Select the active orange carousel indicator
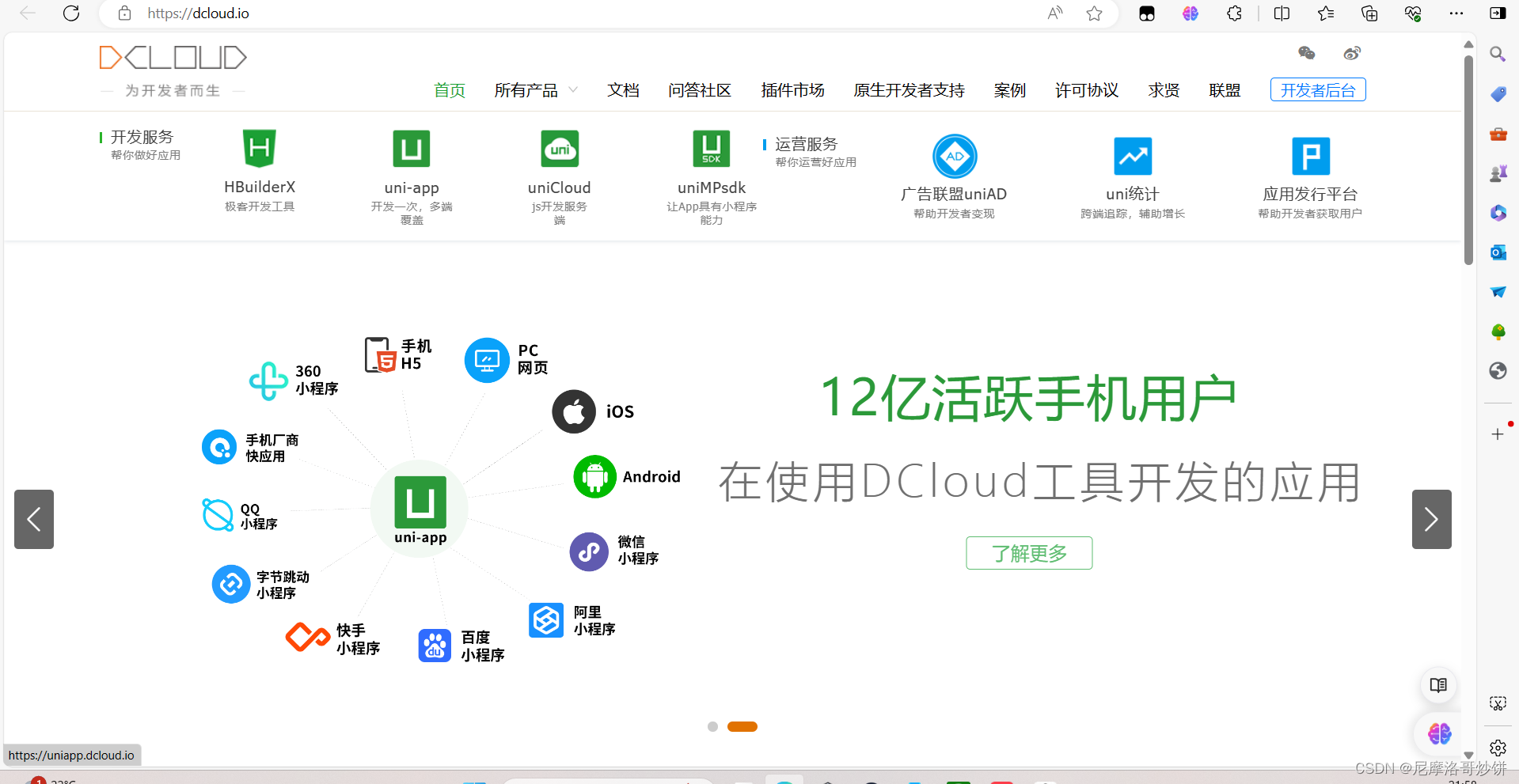The height and width of the screenshot is (784, 1519). pyautogui.click(x=742, y=726)
